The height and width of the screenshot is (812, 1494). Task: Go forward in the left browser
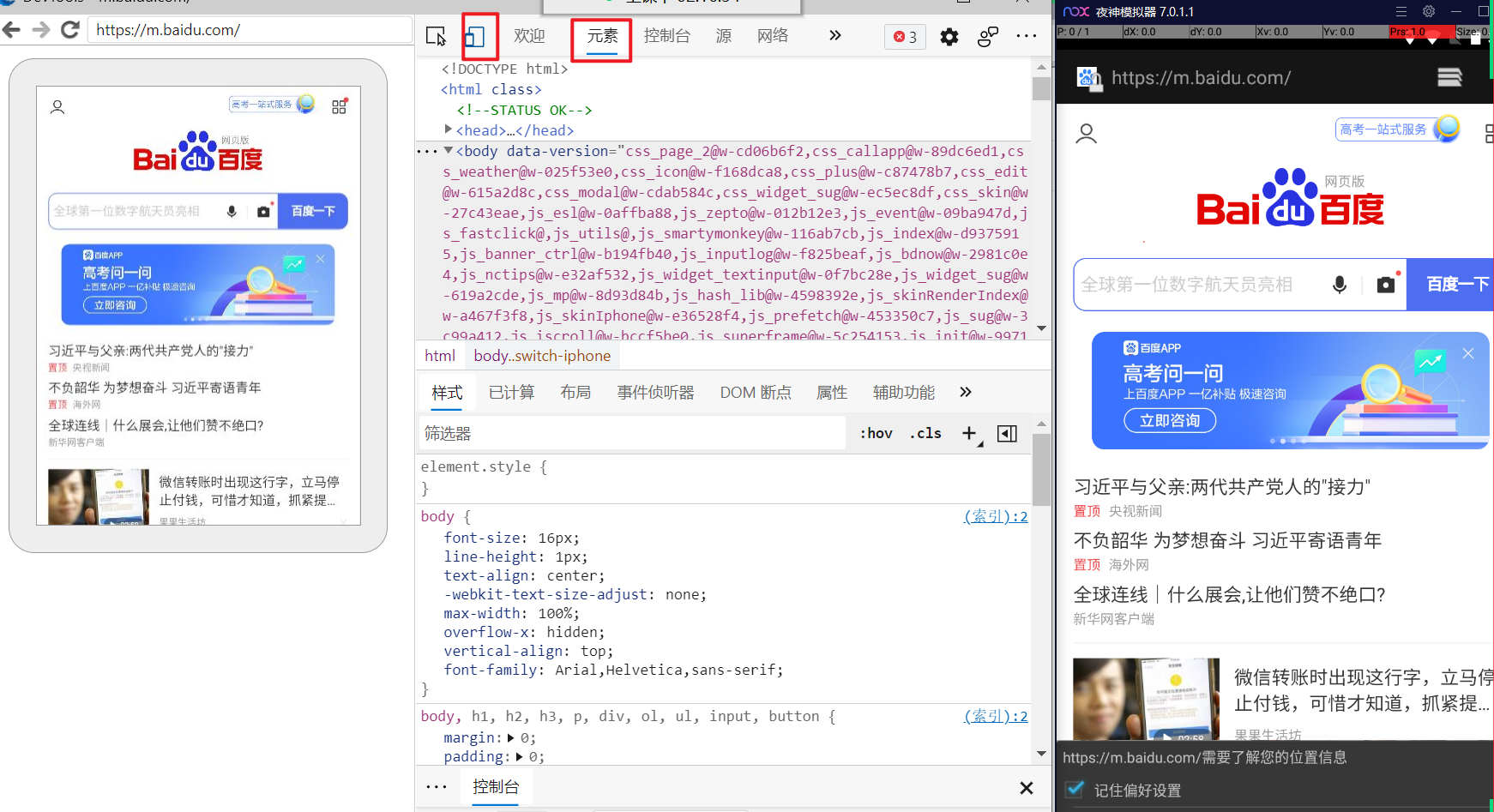41,30
